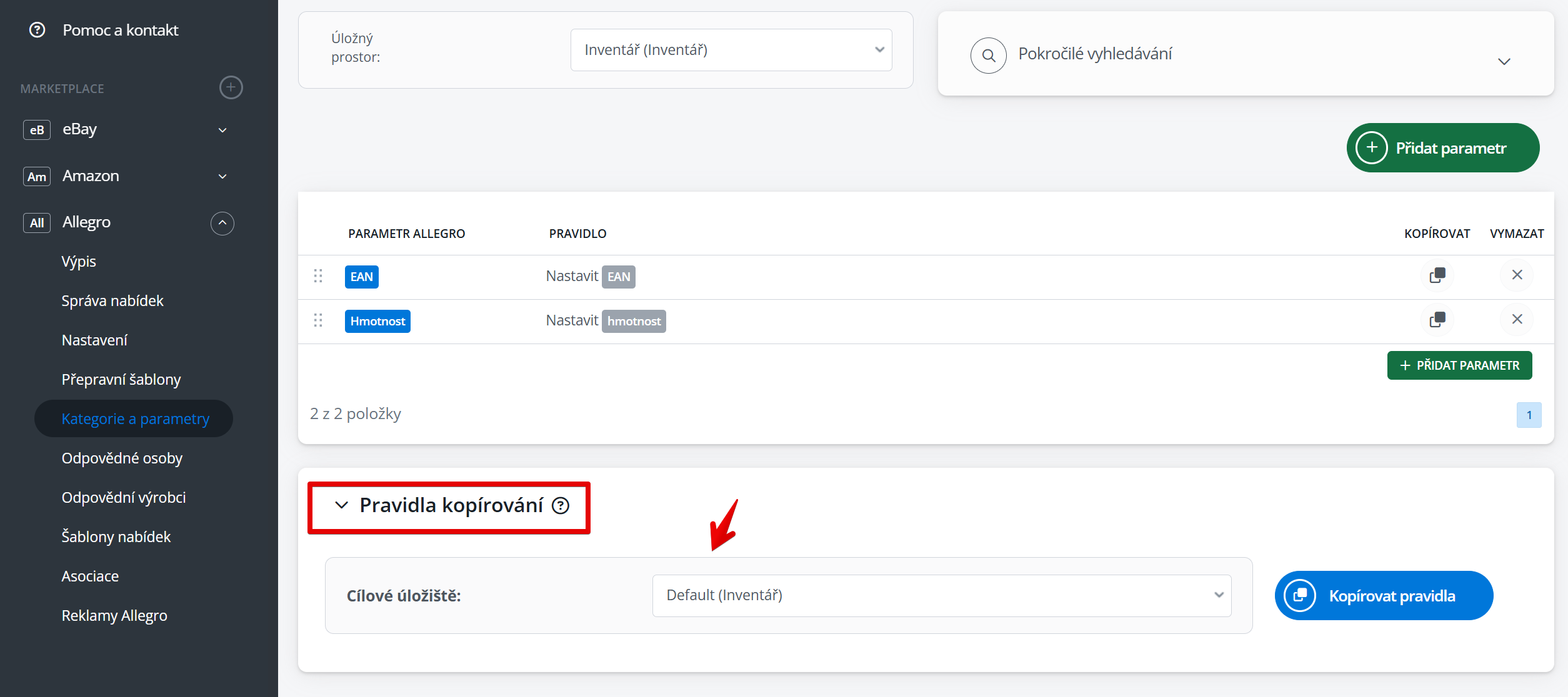
Task: Click the Kopírovat pravidla button
Action: (x=1384, y=596)
